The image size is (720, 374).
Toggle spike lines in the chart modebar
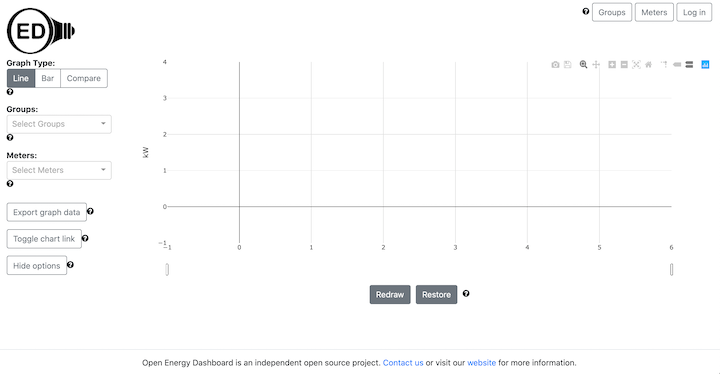664,65
